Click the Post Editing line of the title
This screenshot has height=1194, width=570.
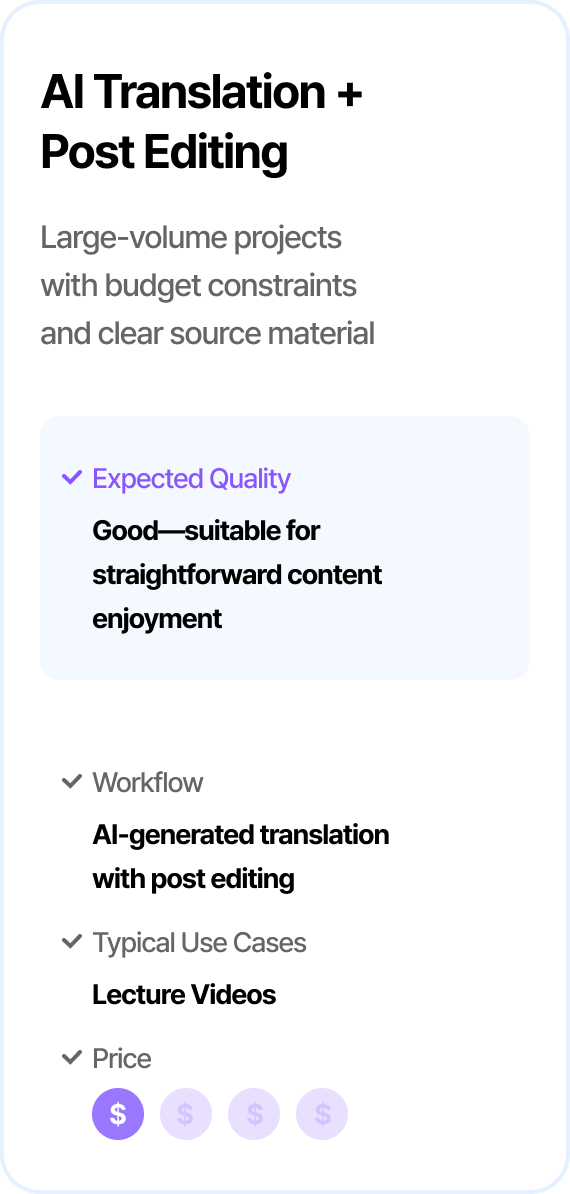[164, 153]
